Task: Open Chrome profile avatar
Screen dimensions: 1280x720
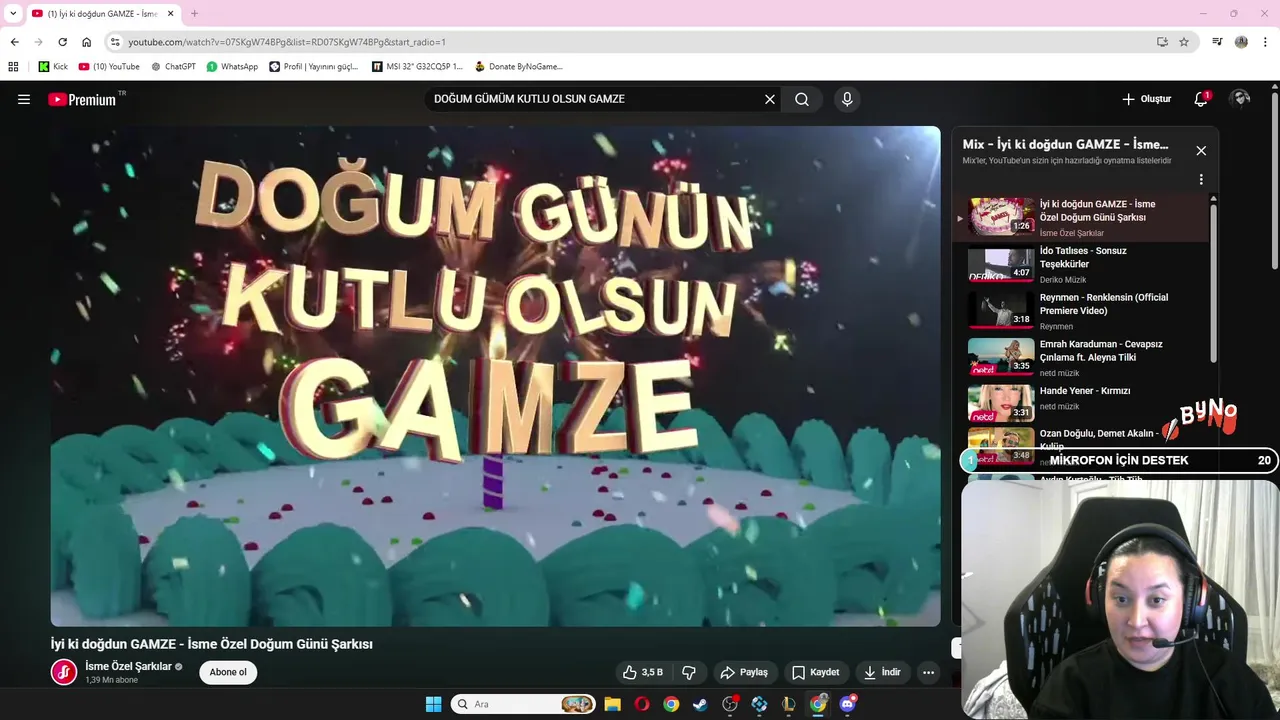Action: coord(1241,42)
